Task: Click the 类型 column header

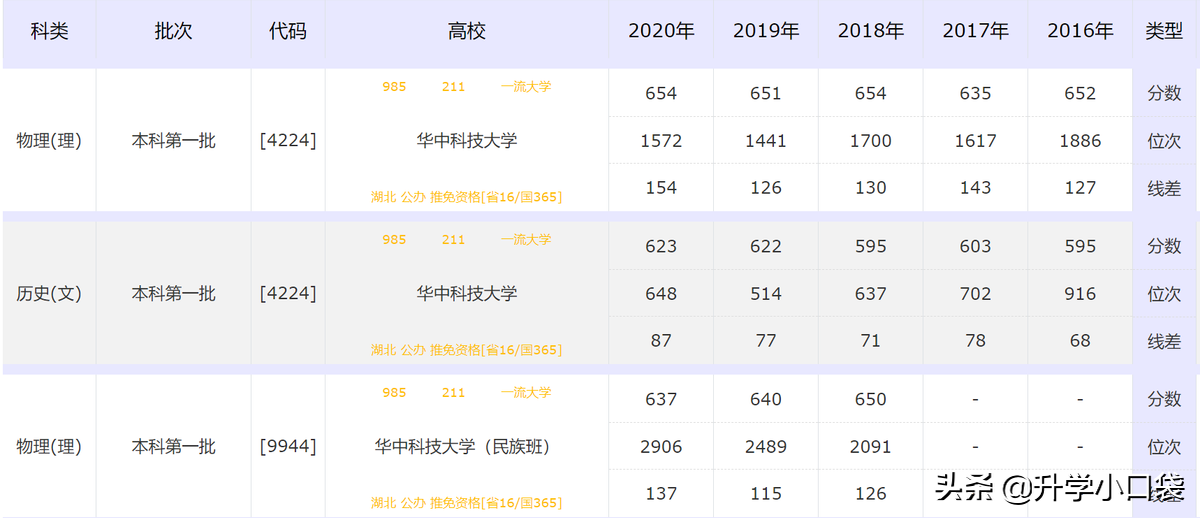Action: [x=1164, y=32]
